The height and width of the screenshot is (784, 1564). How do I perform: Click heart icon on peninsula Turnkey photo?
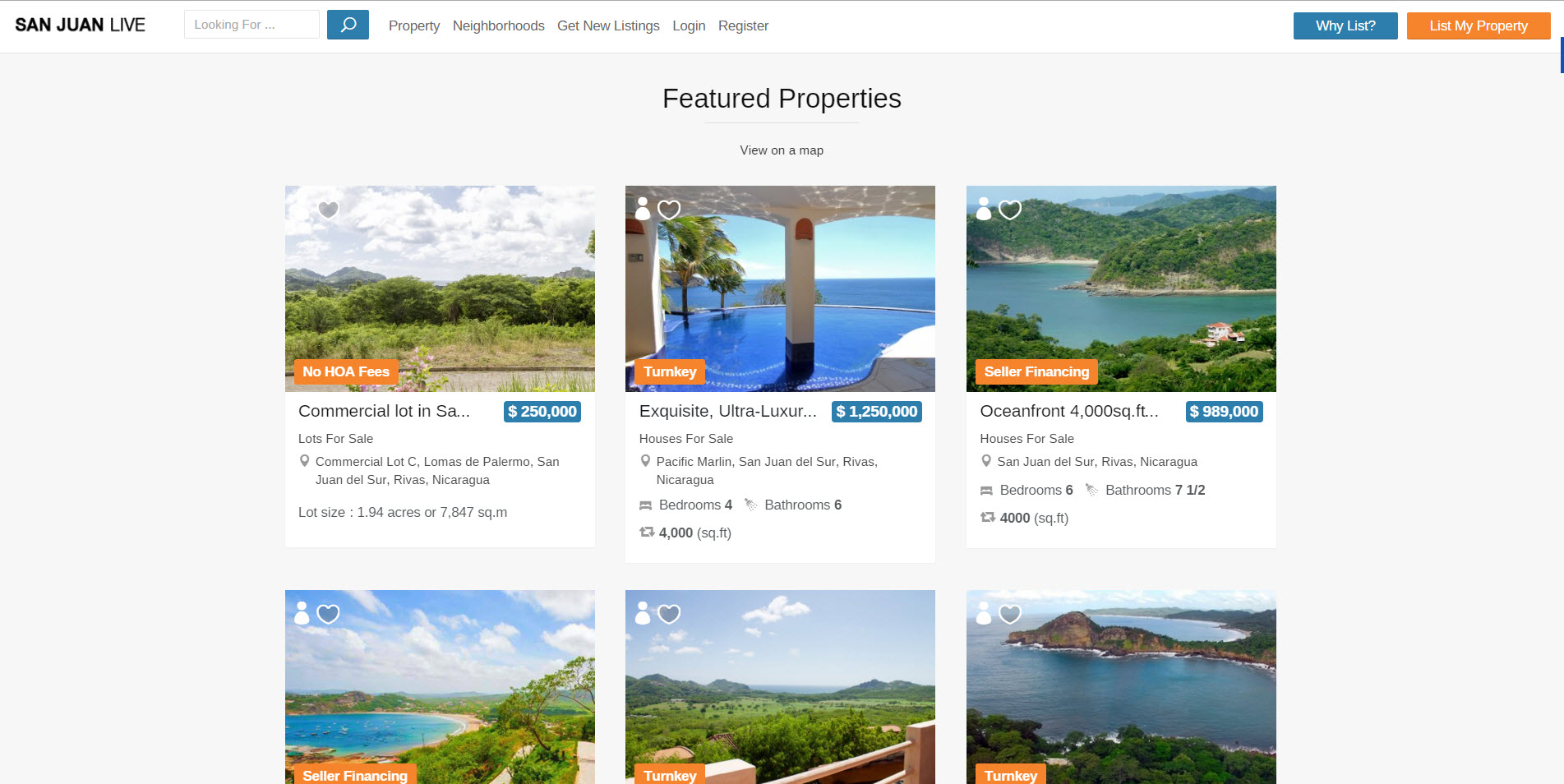pos(1010,614)
